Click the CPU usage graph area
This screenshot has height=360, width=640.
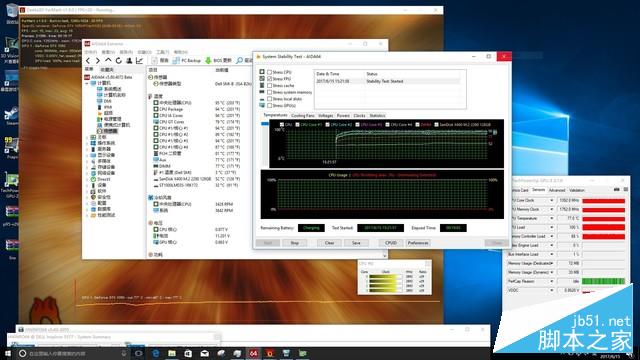[x=383, y=195]
